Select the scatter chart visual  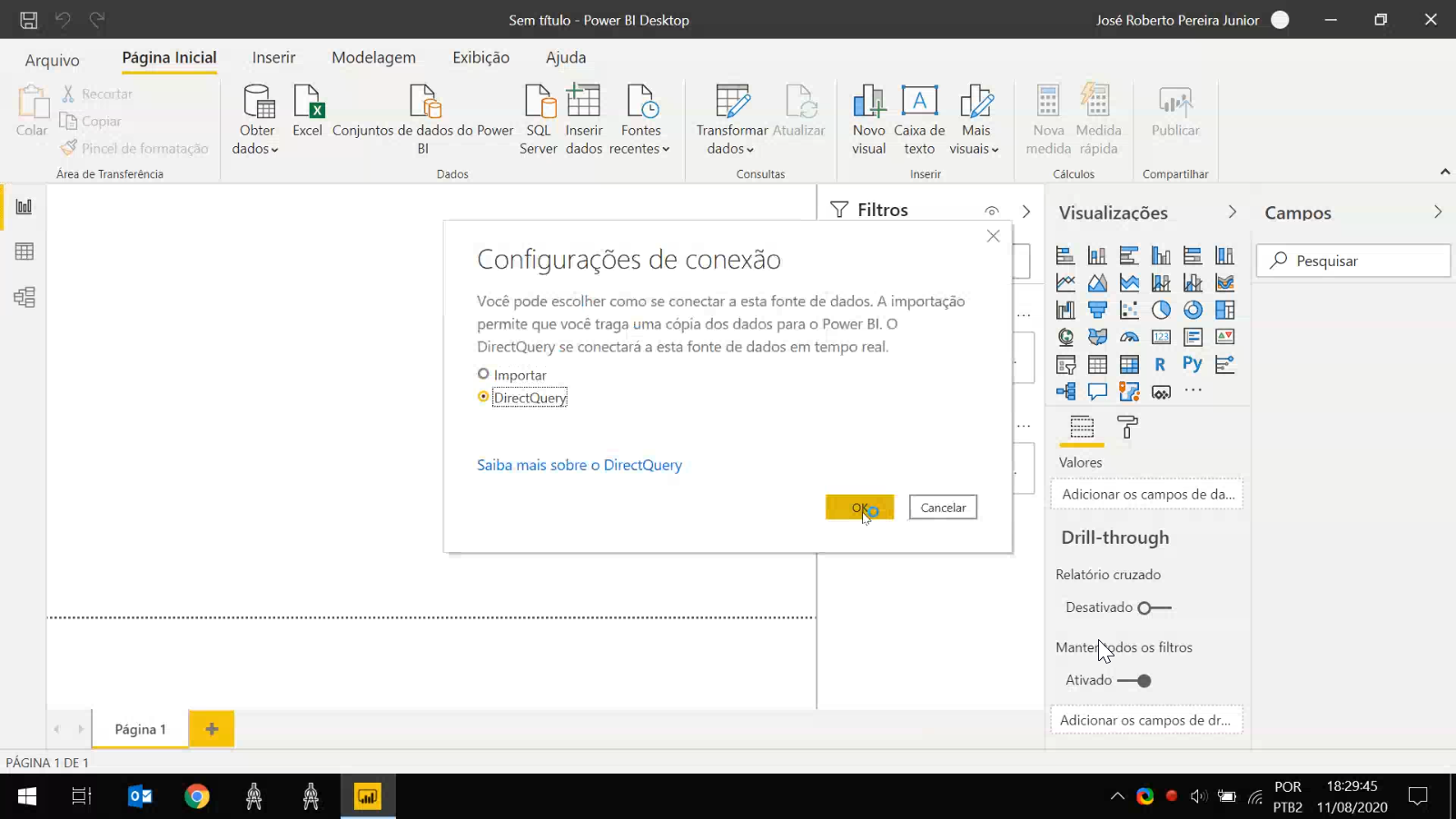click(x=1129, y=310)
